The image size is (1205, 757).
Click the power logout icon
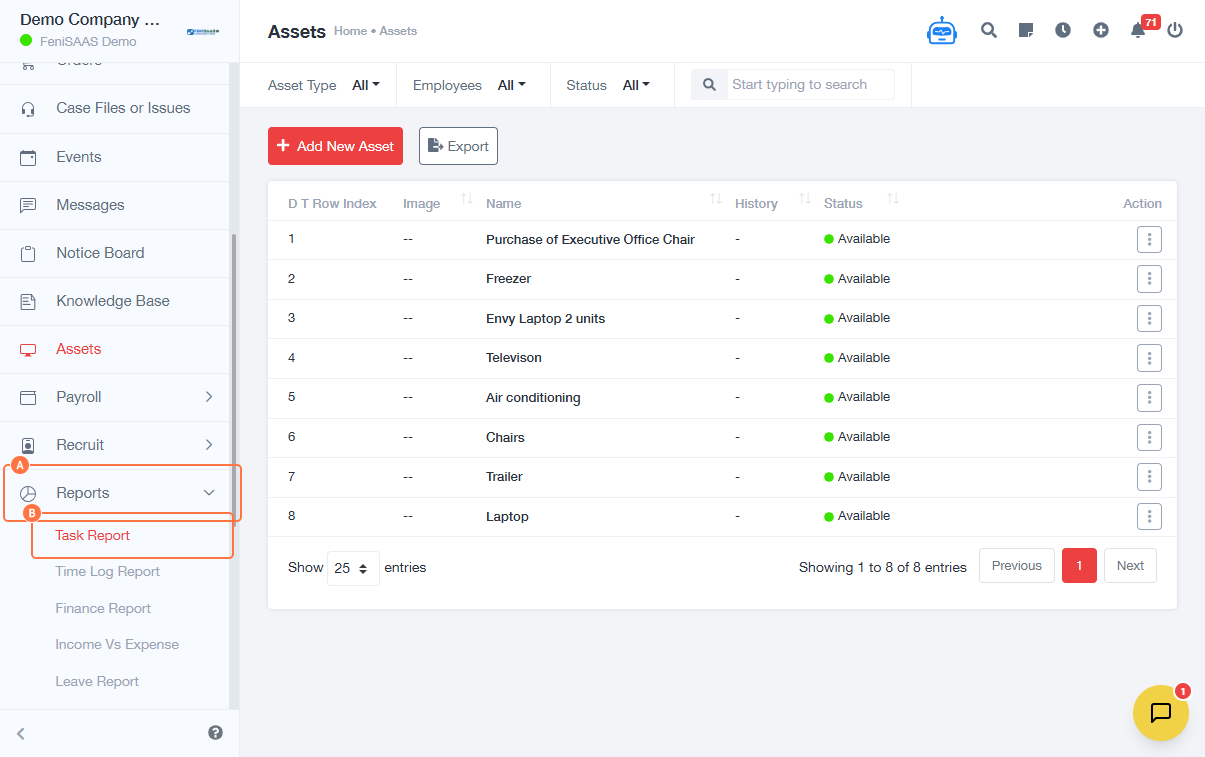point(1175,30)
